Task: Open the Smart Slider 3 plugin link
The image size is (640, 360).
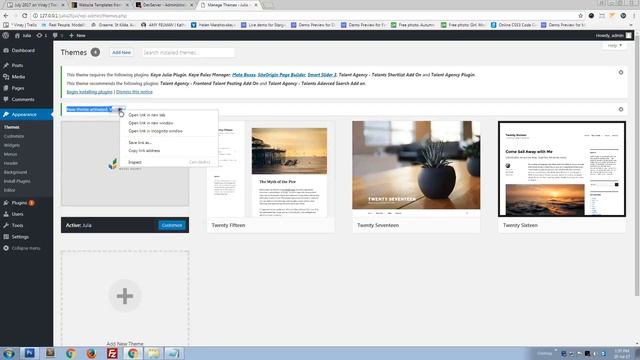Action: tap(322, 75)
